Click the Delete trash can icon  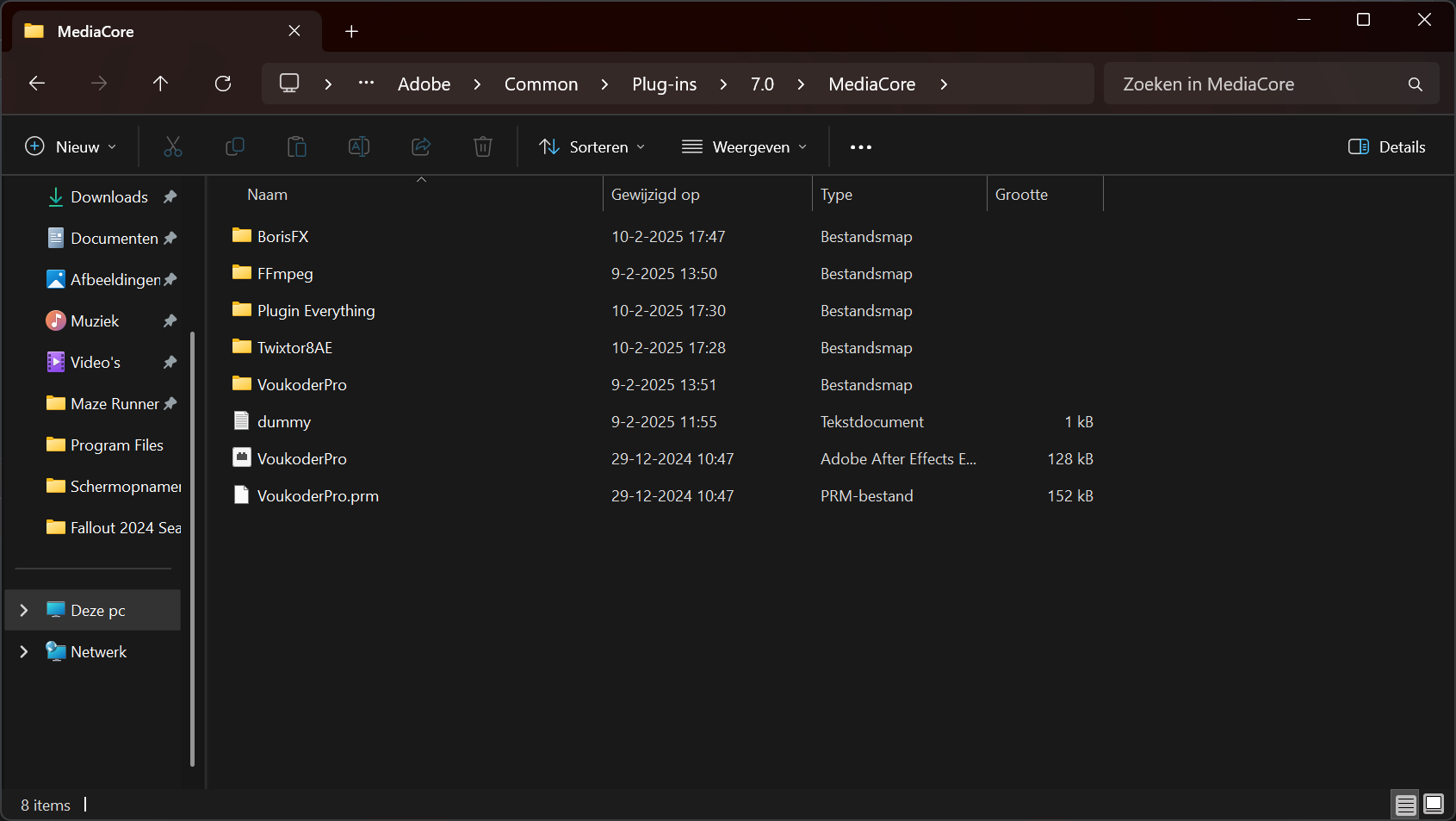click(x=483, y=147)
